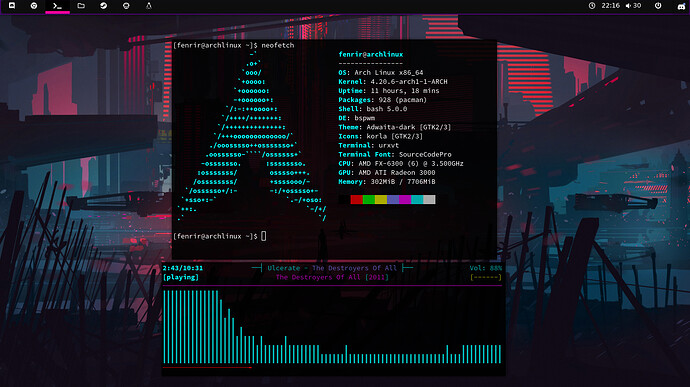Mute via the speaker volume icon
The width and height of the screenshot is (690, 387).
tap(628, 6)
